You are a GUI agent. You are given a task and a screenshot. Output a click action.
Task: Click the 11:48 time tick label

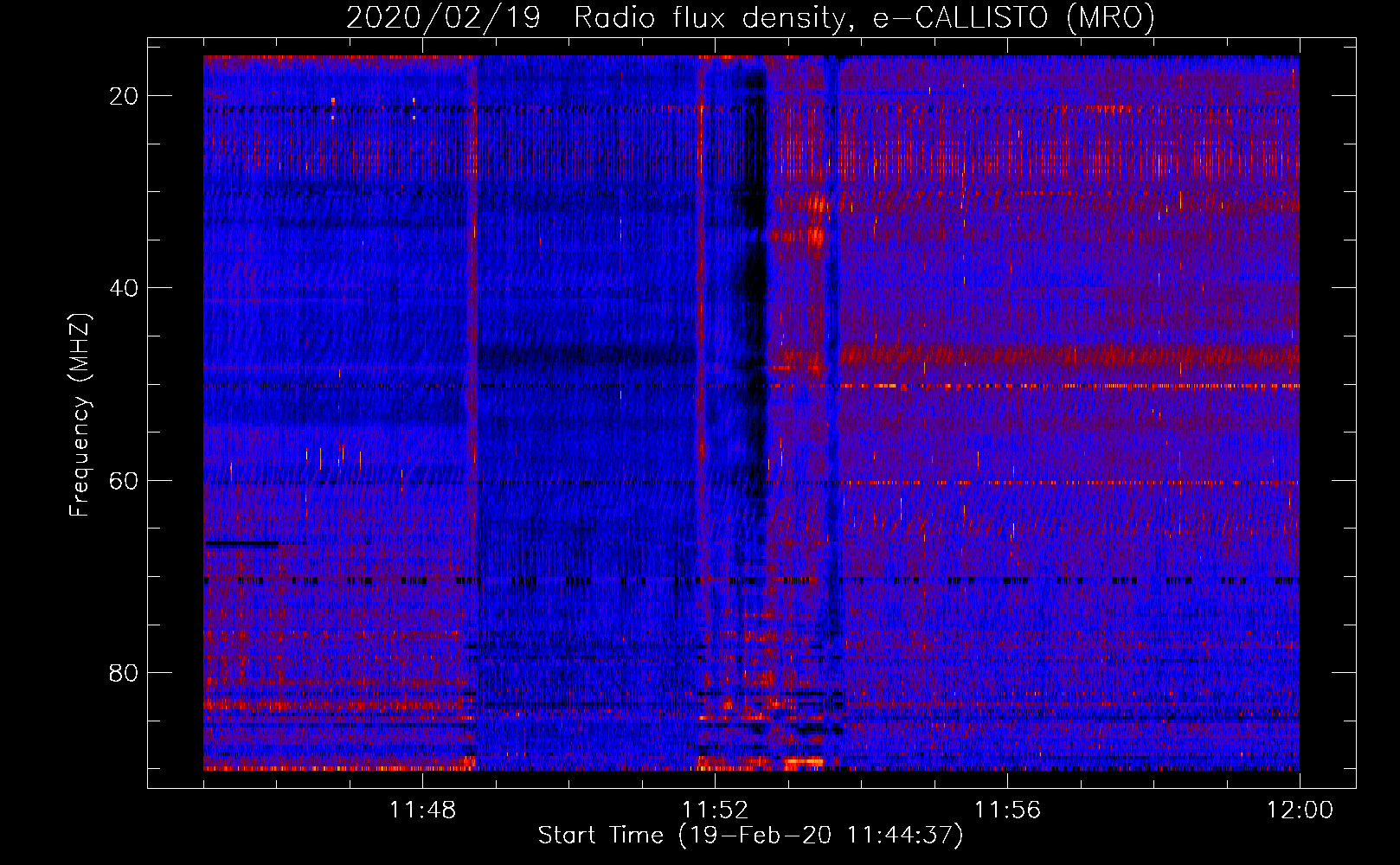point(422,811)
